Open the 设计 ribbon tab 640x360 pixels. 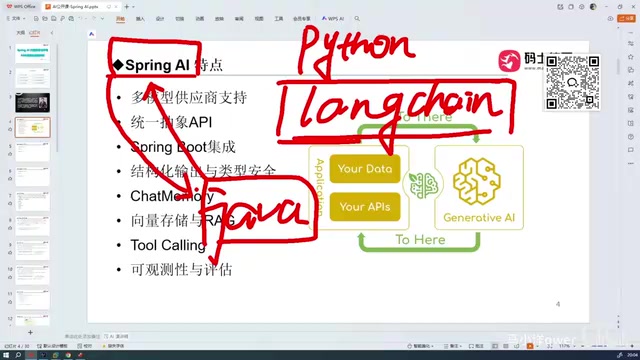(160, 19)
